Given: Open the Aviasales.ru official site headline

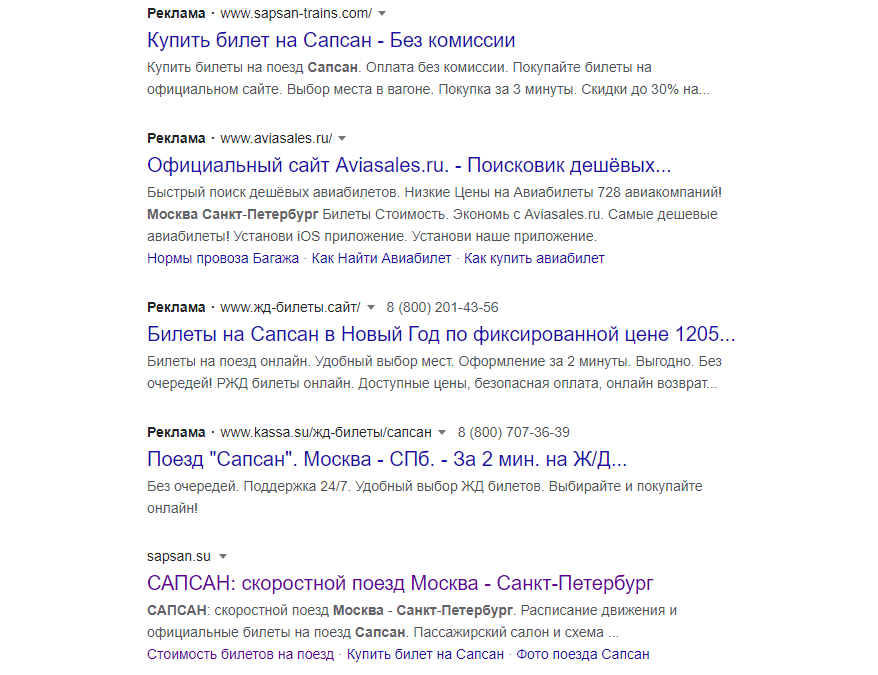Looking at the screenshot, I should point(408,165).
